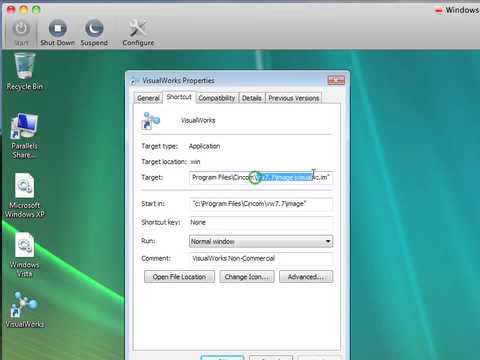Close the VisualWorks Properties dialog
This screenshot has height=360, width=480.
pyautogui.click(x=336, y=80)
